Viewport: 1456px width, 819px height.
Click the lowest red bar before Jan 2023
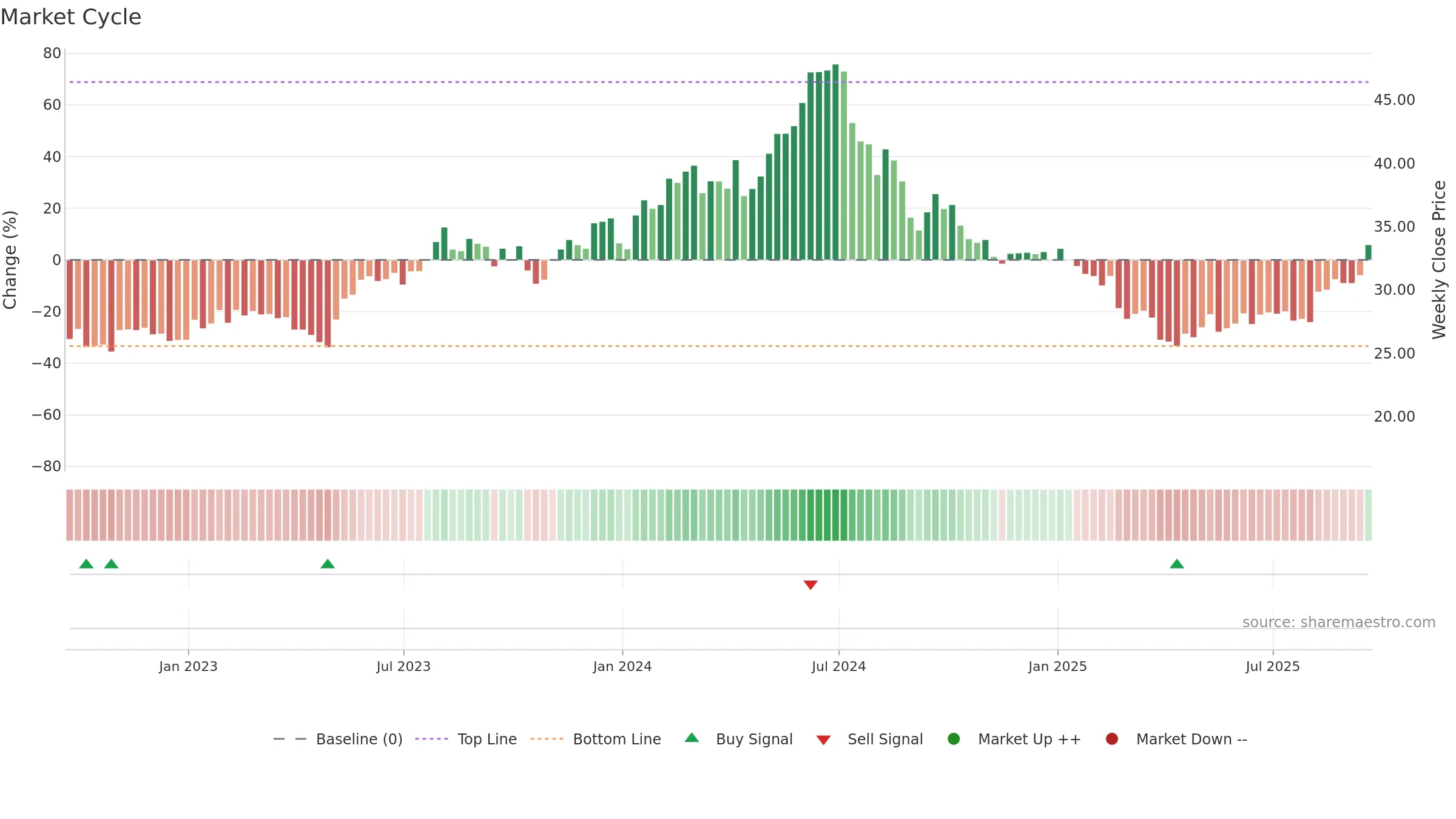tap(111, 306)
